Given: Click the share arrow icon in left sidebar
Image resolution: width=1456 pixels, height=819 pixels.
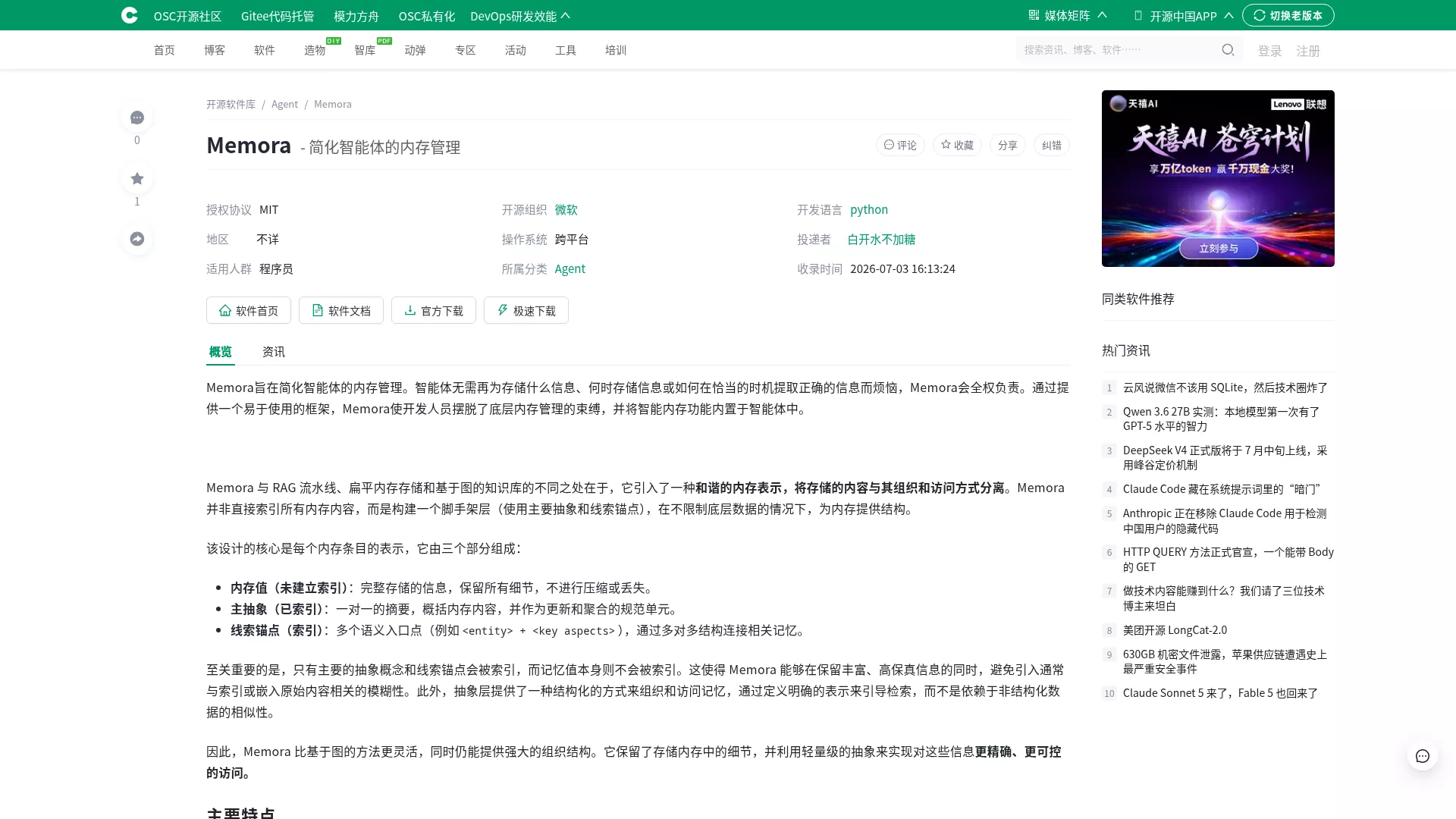Looking at the screenshot, I should pyautogui.click(x=137, y=239).
